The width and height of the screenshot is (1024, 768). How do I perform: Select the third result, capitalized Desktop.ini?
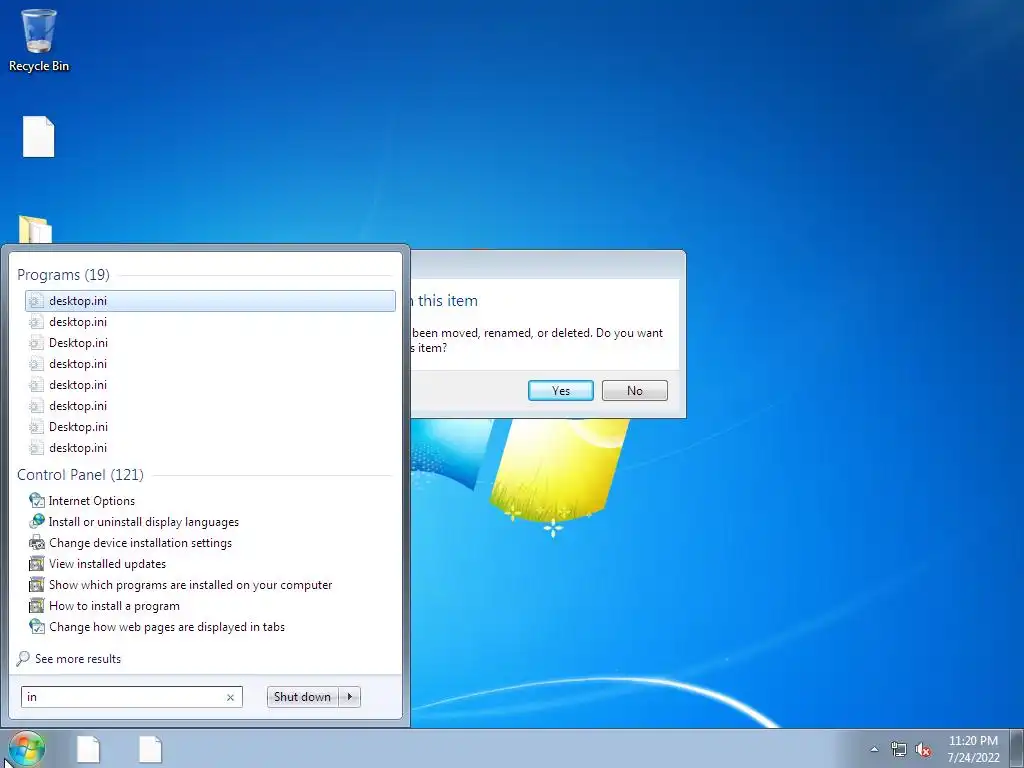point(210,343)
